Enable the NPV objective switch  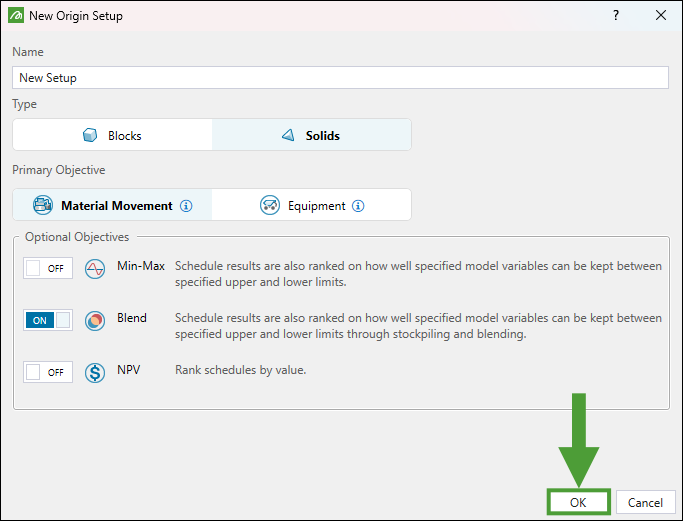click(x=48, y=372)
